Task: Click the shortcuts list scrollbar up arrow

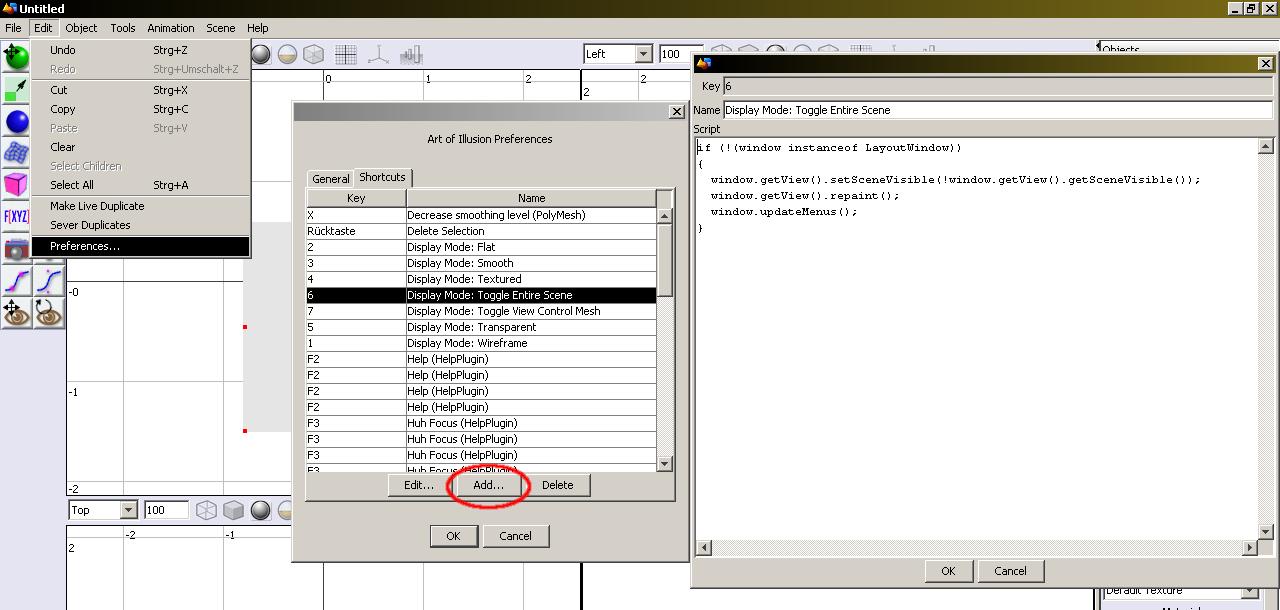Action: click(x=665, y=215)
